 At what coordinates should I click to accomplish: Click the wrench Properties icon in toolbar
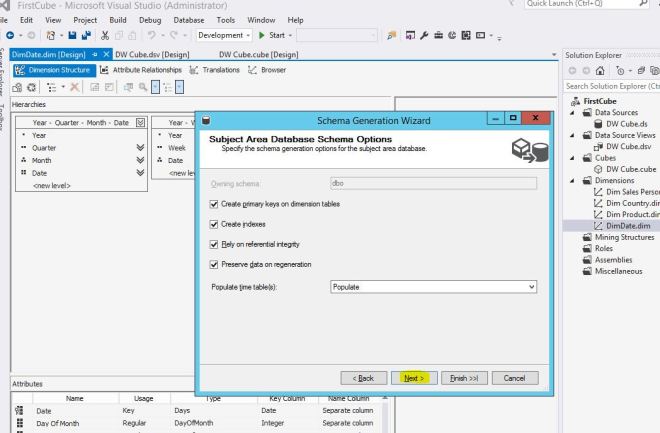tap(424, 36)
